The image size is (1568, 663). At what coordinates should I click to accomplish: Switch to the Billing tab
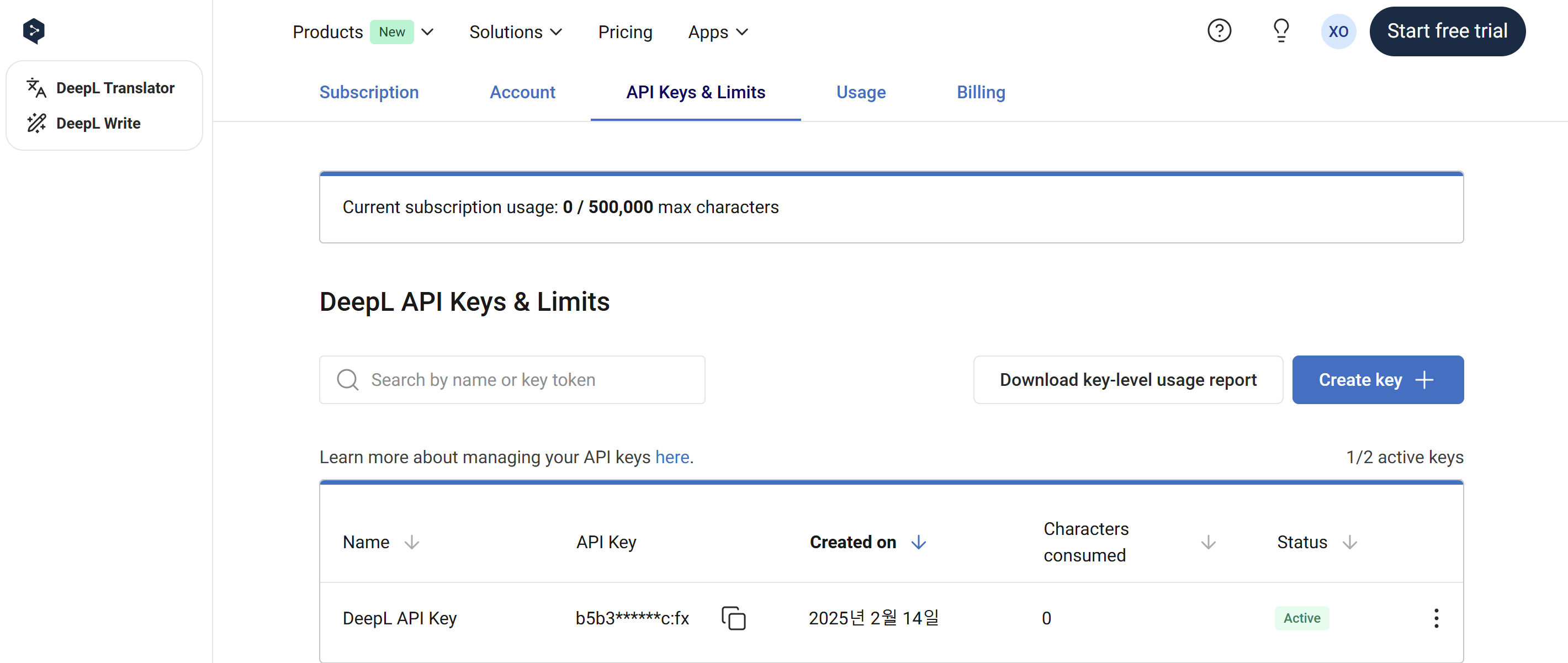click(980, 93)
